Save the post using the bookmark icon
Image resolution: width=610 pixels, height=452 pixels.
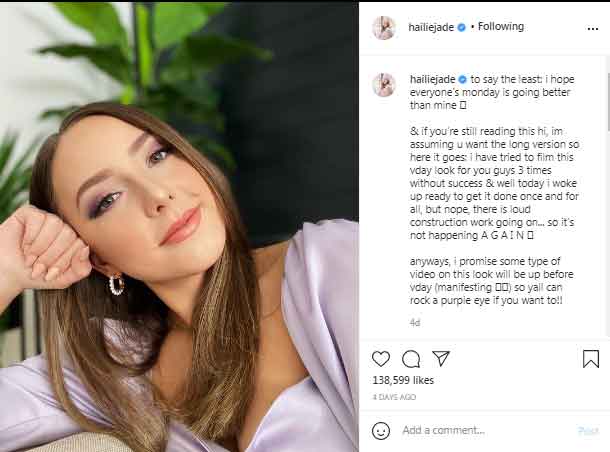pyautogui.click(x=591, y=359)
